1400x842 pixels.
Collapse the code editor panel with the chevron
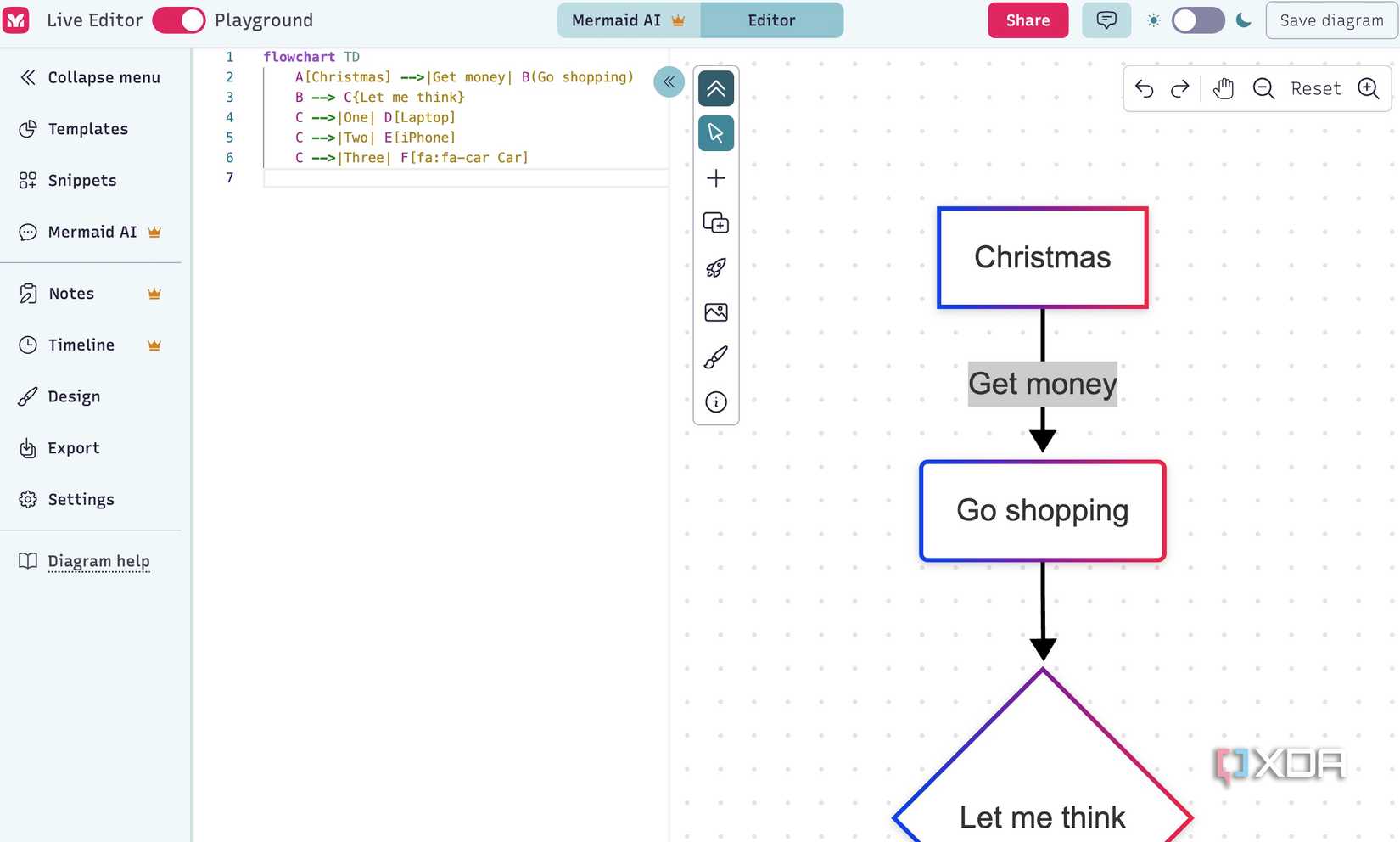pyautogui.click(x=669, y=81)
